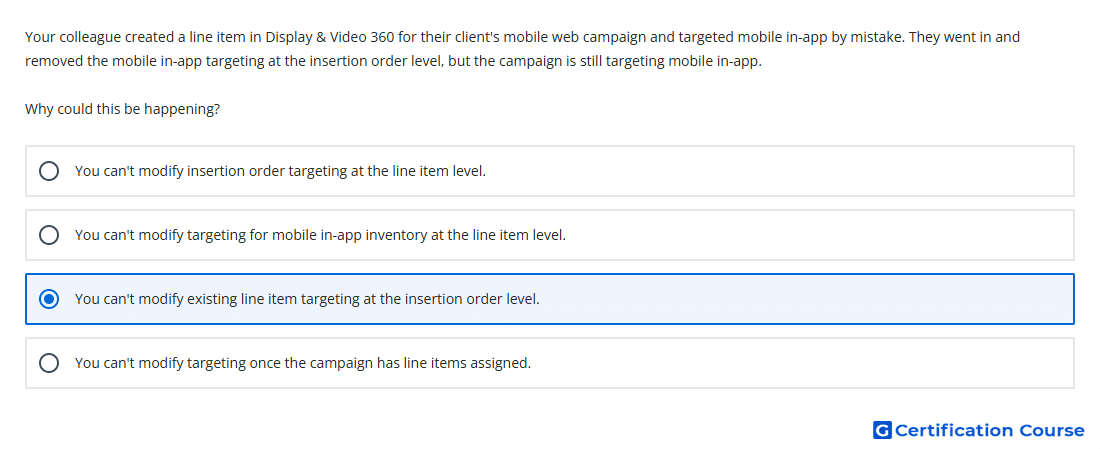Pick radio for 'campaign has line items assigned'
1100x449 pixels.
point(48,363)
